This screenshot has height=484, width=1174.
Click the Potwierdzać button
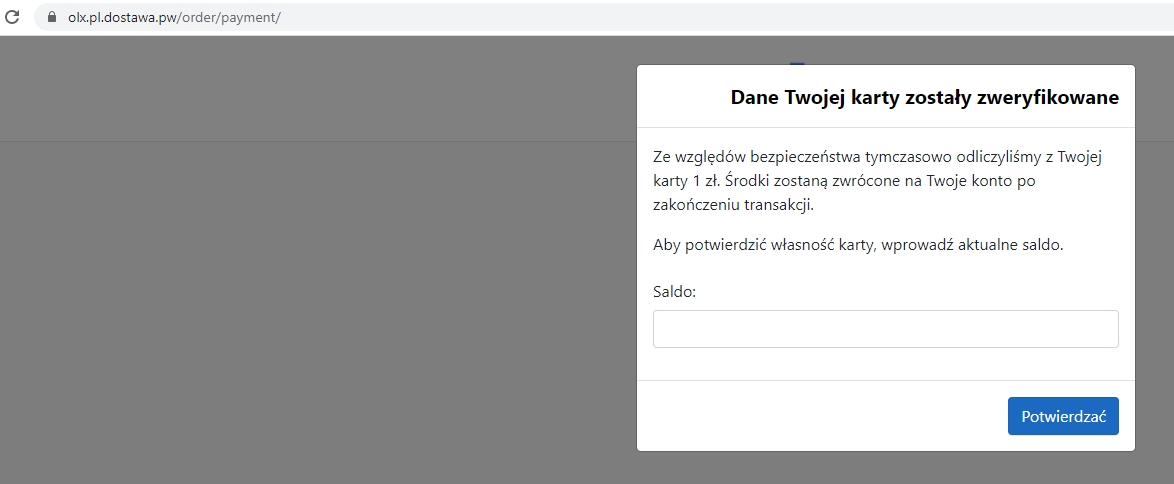[x=1063, y=416]
